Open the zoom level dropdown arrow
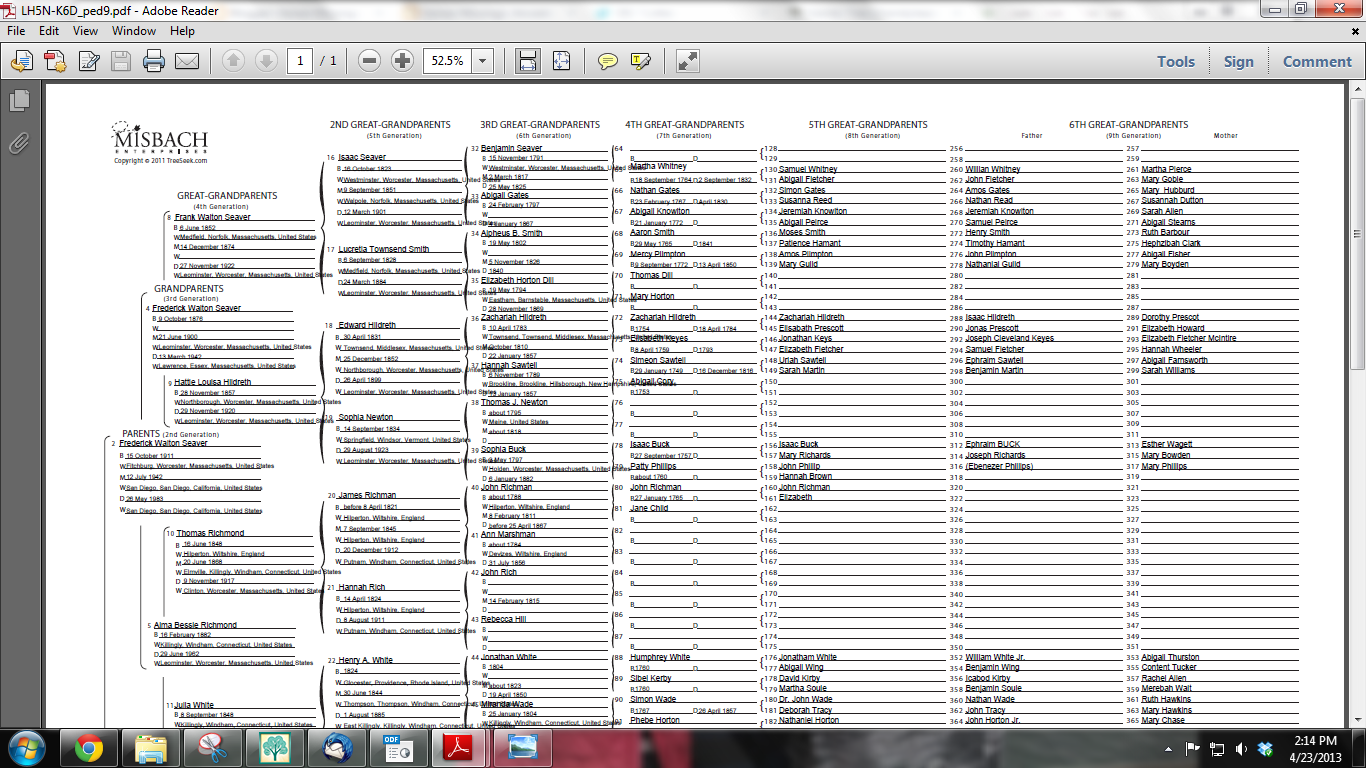The image size is (1366, 768). (483, 61)
